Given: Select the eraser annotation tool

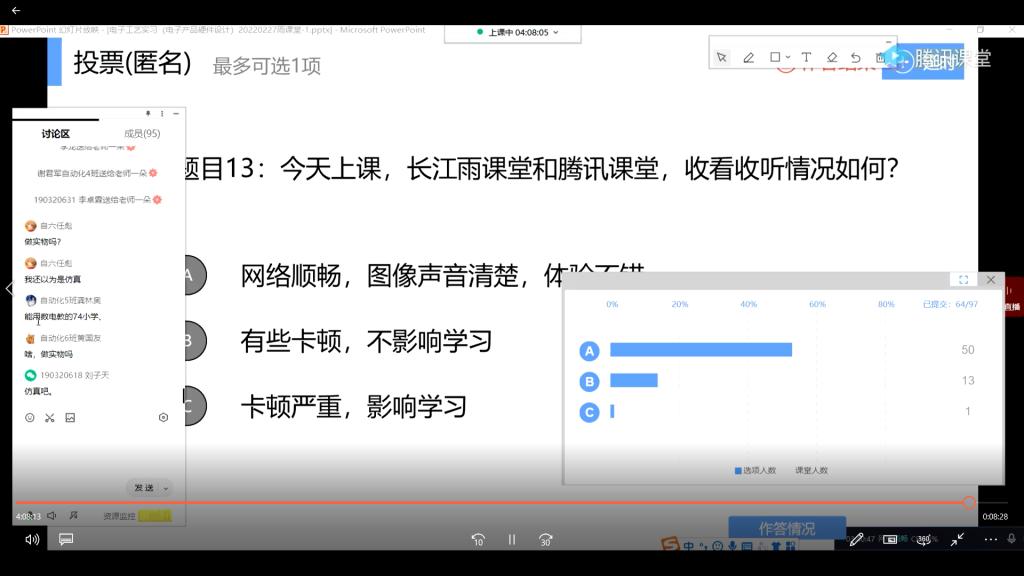Looking at the screenshot, I should click(x=832, y=57).
